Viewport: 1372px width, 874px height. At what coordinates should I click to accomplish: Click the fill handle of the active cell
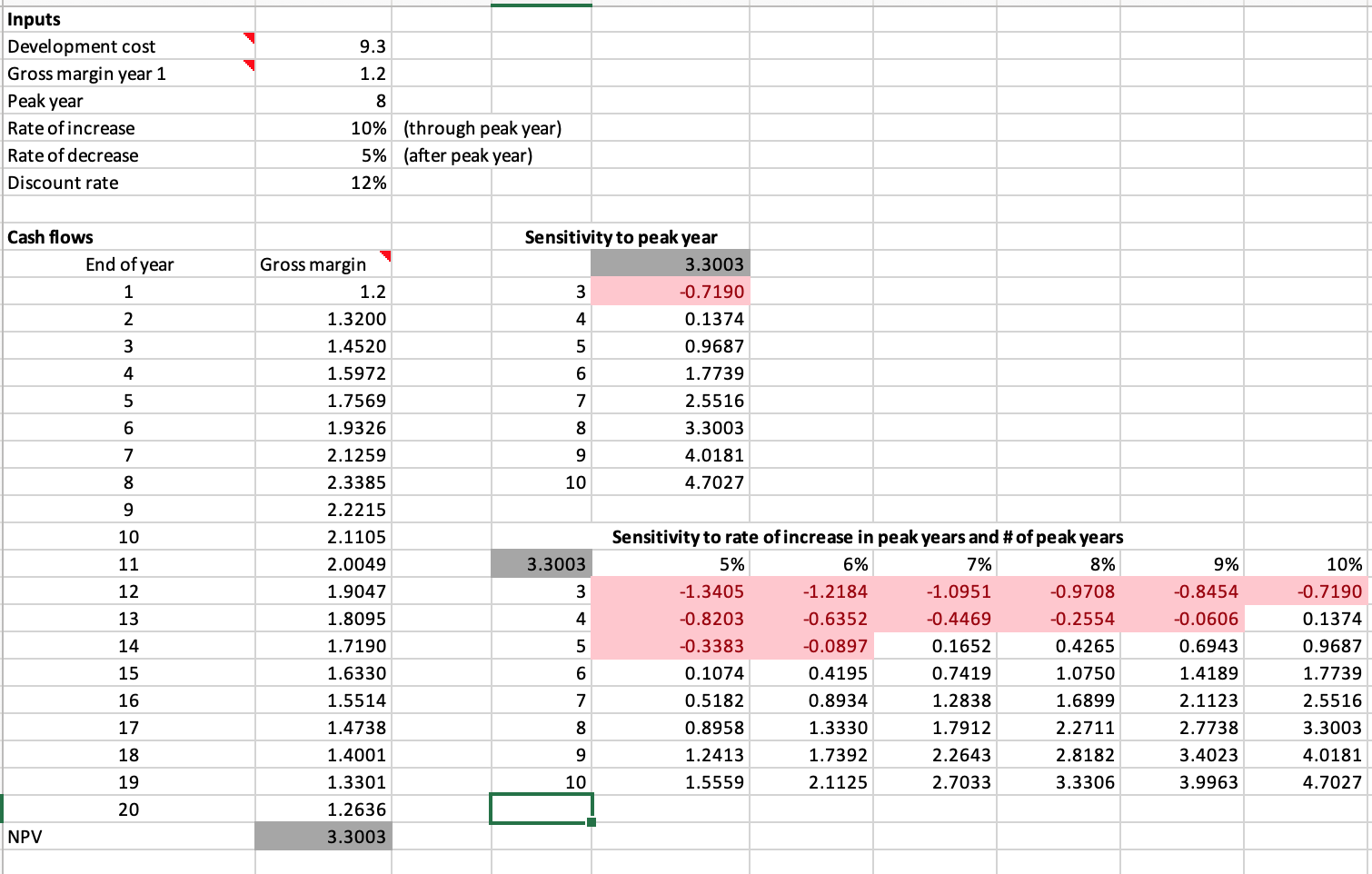pyautogui.click(x=590, y=821)
